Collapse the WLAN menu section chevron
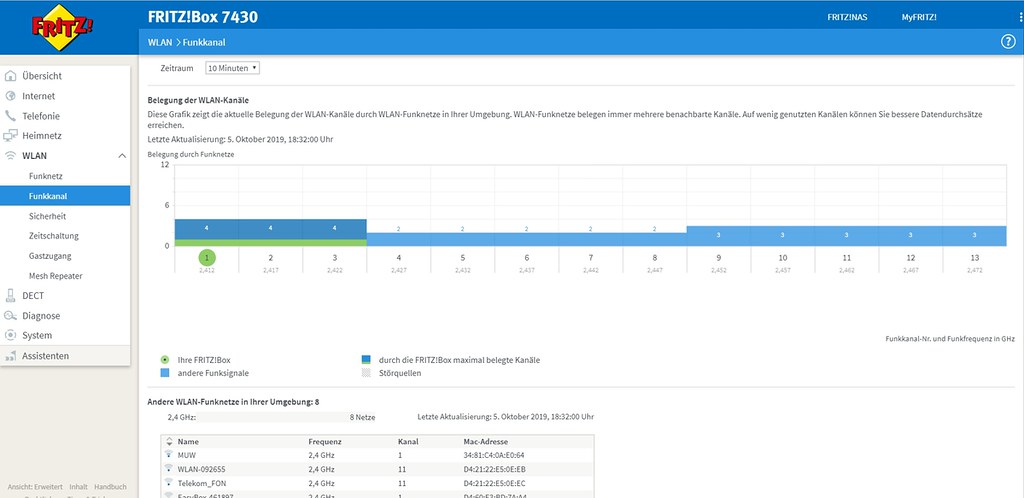 121,156
